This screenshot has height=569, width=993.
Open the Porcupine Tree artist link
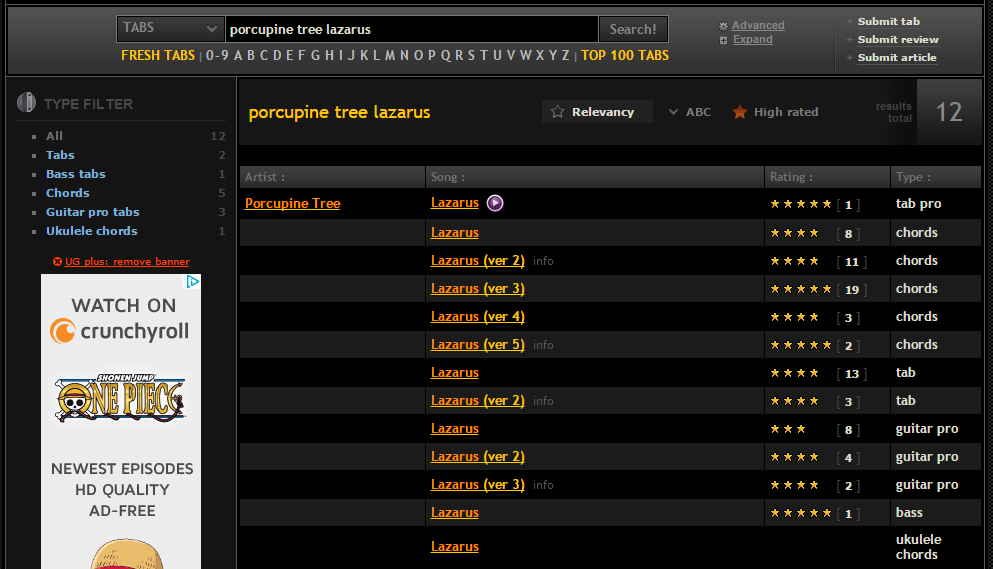(293, 203)
